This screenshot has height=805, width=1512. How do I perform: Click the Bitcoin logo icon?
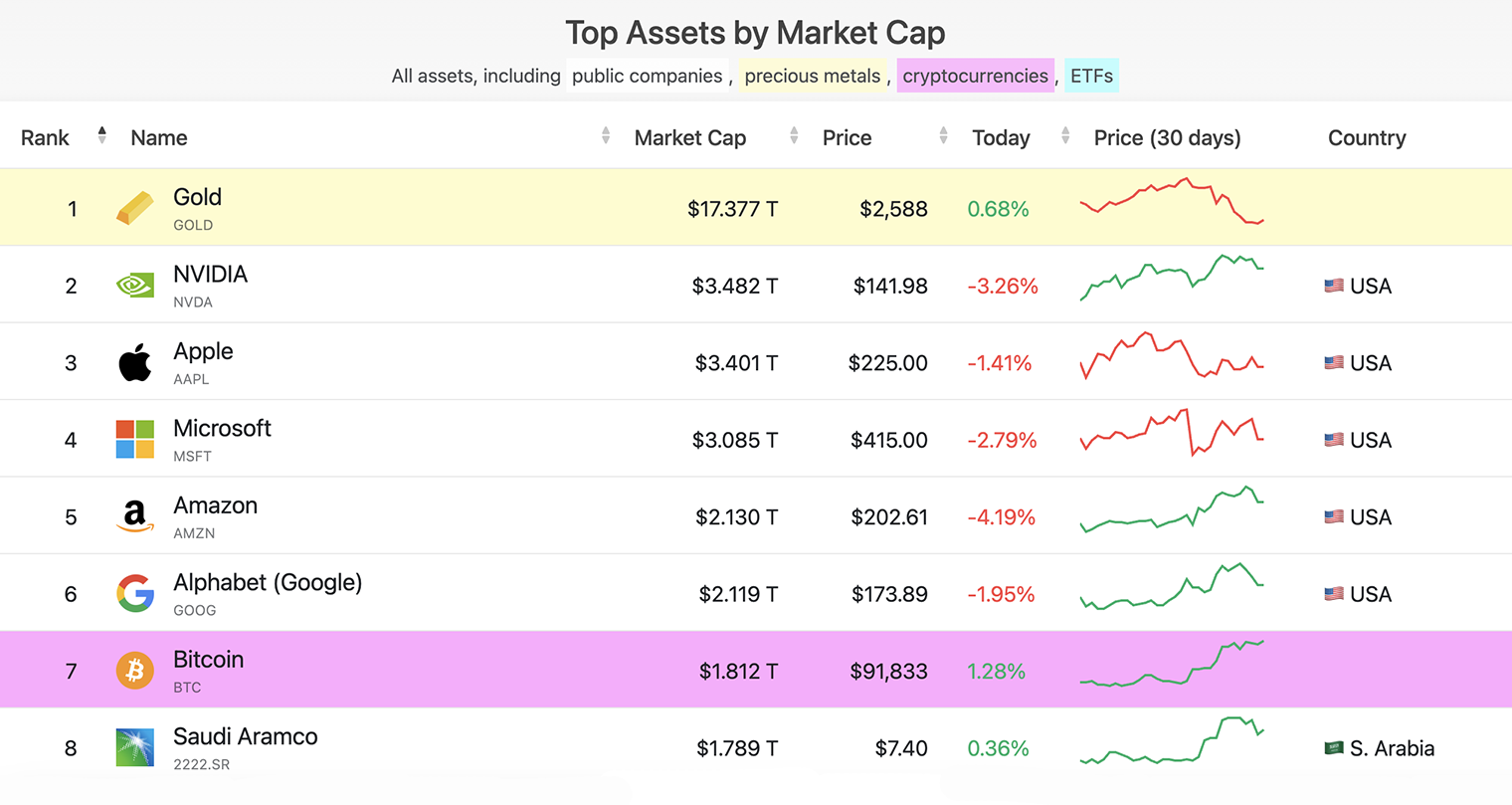click(135, 671)
